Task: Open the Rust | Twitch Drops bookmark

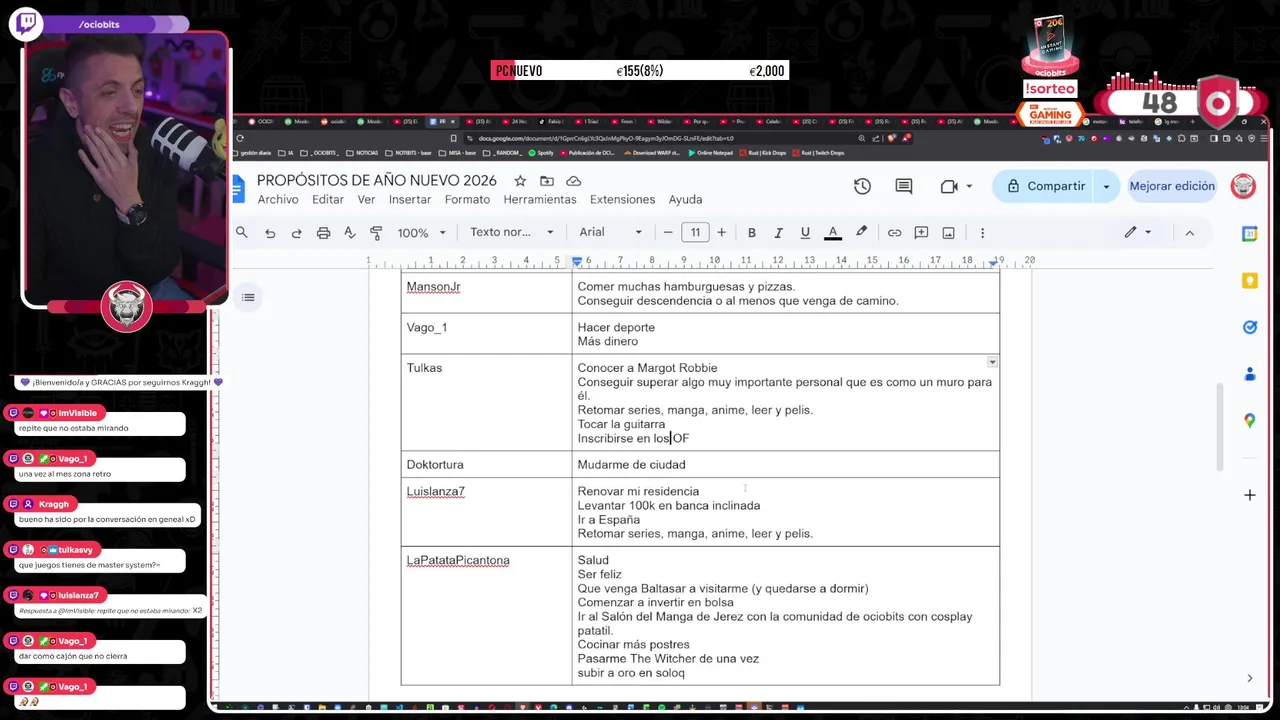Action: [x=818, y=153]
